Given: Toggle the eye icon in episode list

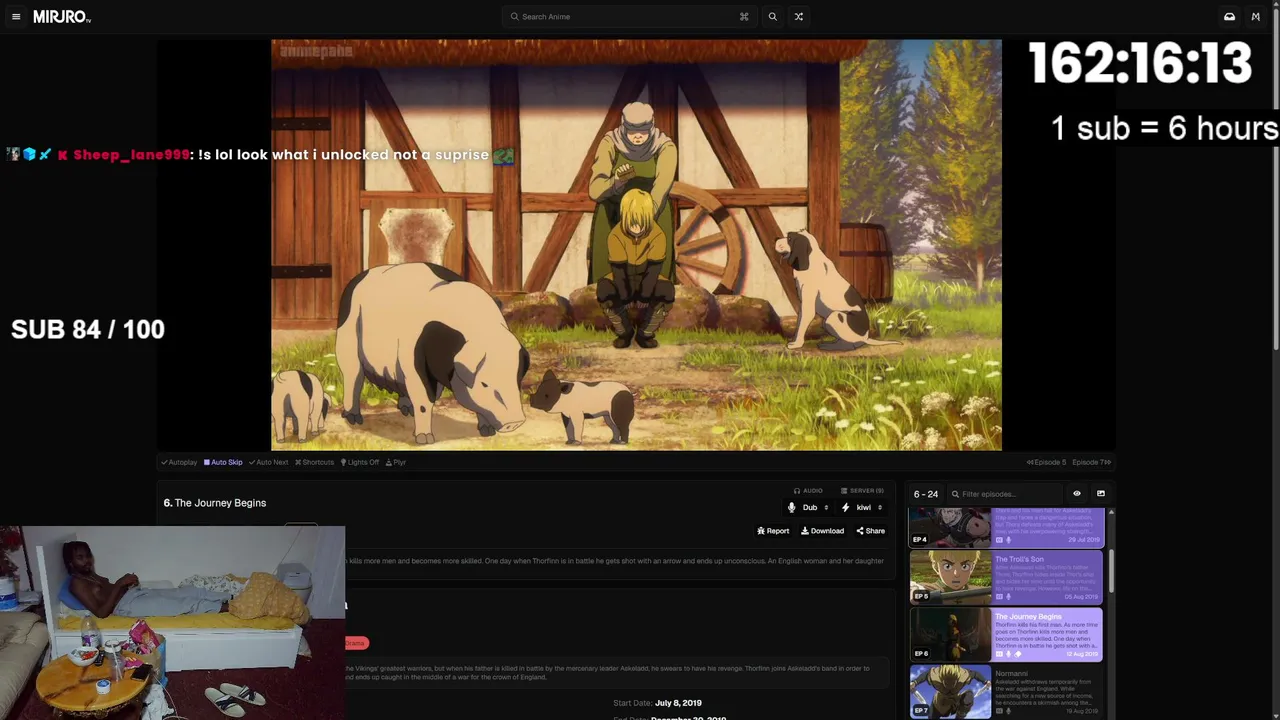Looking at the screenshot, I should [x=1077, y=494].
